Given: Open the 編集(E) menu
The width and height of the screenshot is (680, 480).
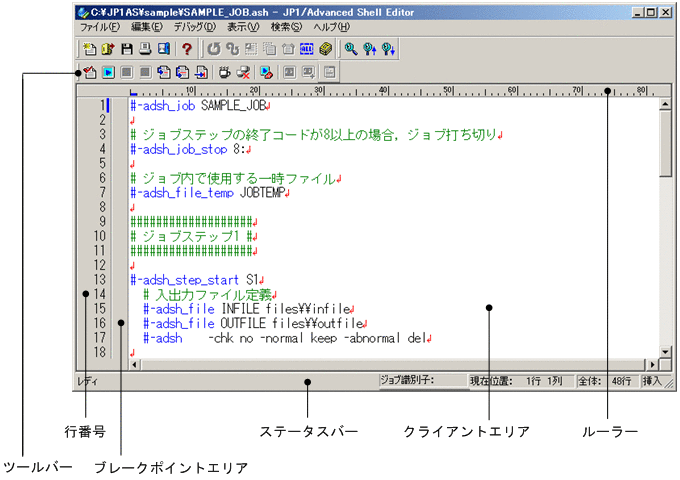Looking at the screenshot, I should tap(146, 26).
